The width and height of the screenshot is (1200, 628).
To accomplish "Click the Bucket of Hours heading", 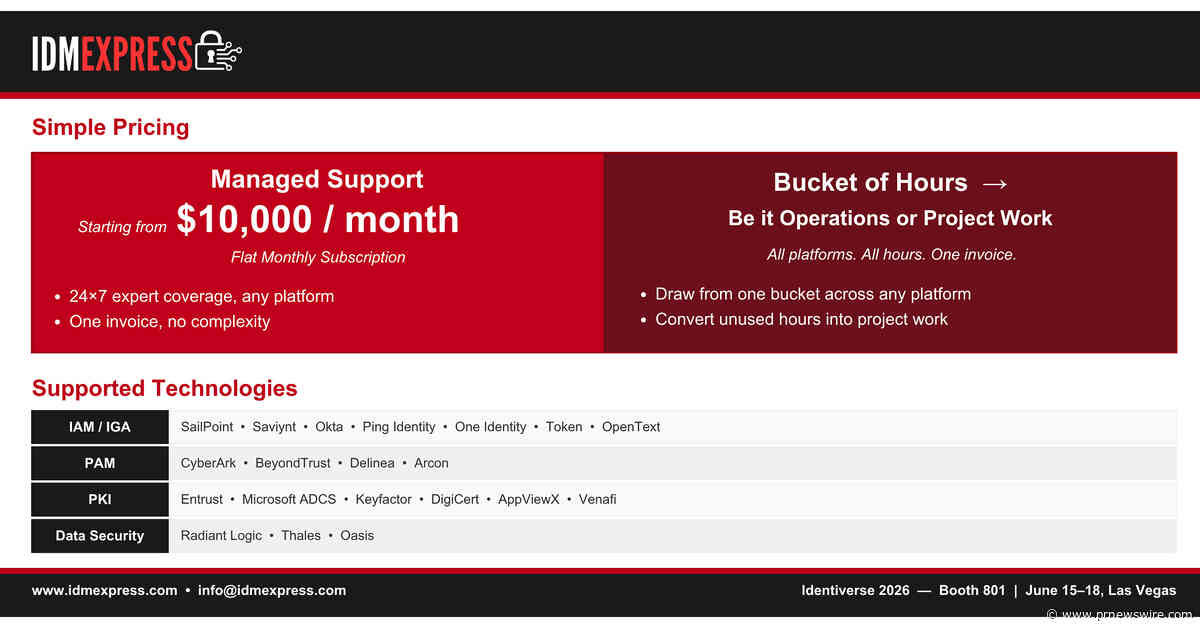I will [x=870, y=183].
